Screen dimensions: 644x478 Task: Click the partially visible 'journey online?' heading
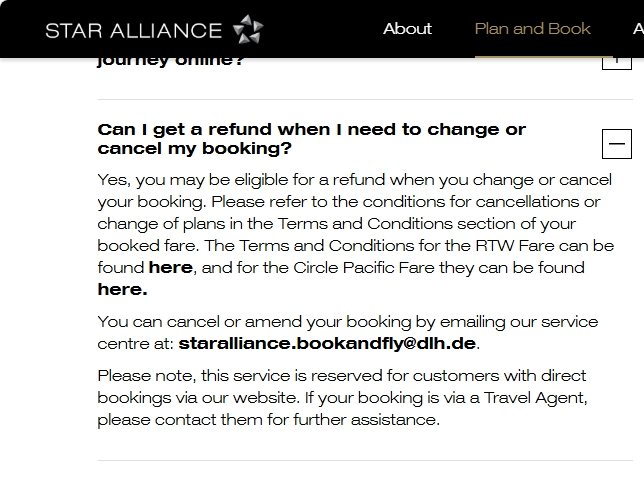(171, 62)
